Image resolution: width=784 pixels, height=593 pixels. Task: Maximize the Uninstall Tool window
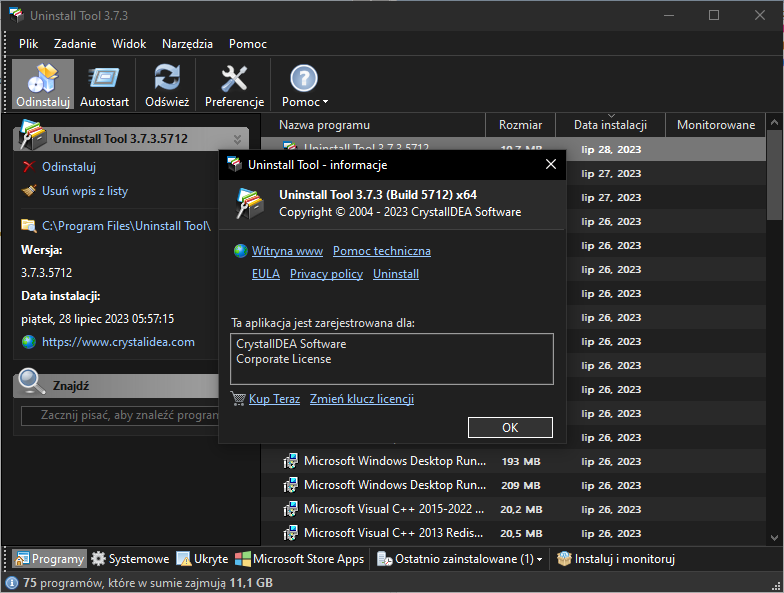pyautogui.click(x=714, y=16)
